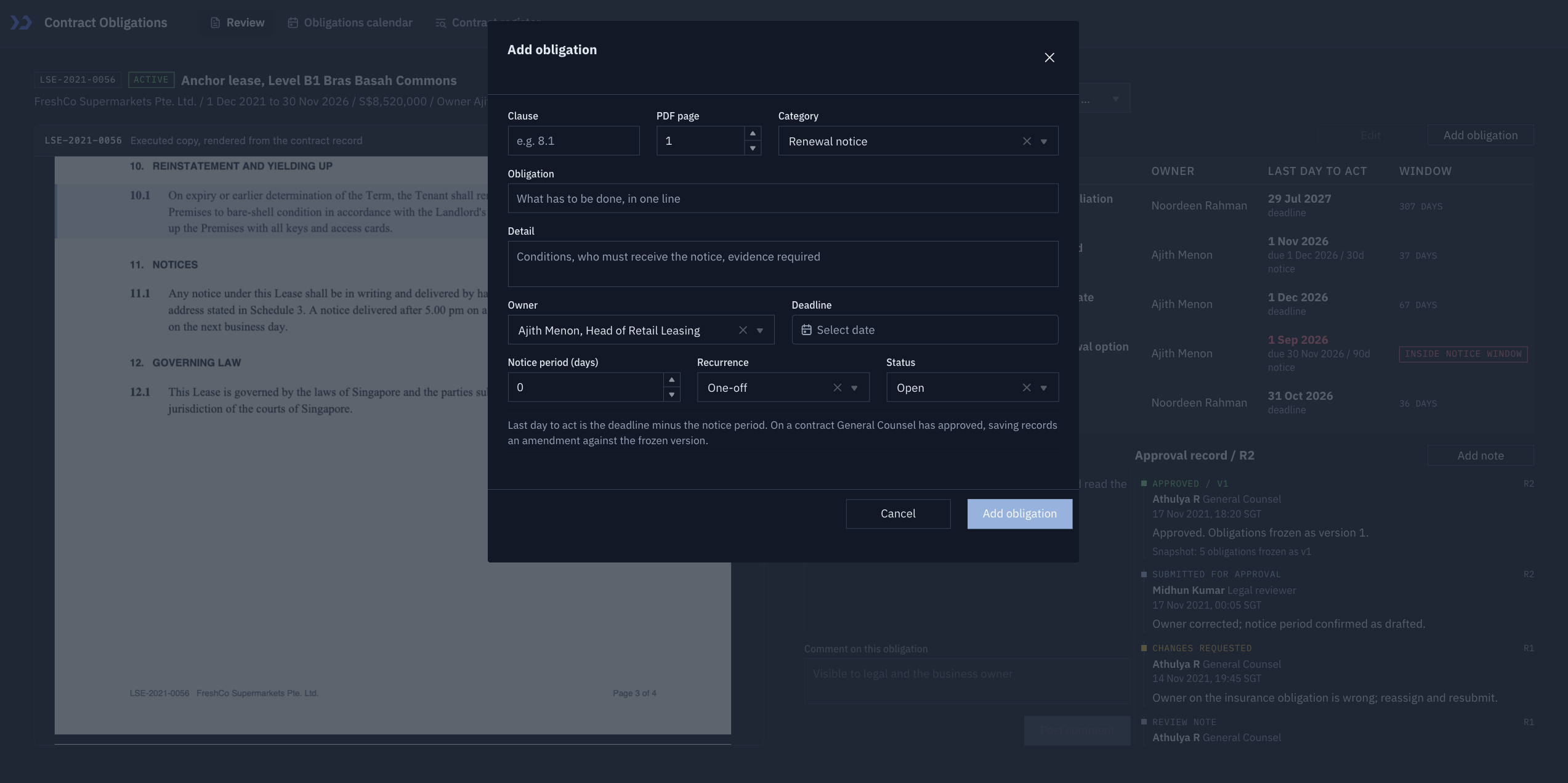The height and width of the screenshot is (783, 1568).
Task: Click clause 12.1 governing law text
Action: coord(308,400)
